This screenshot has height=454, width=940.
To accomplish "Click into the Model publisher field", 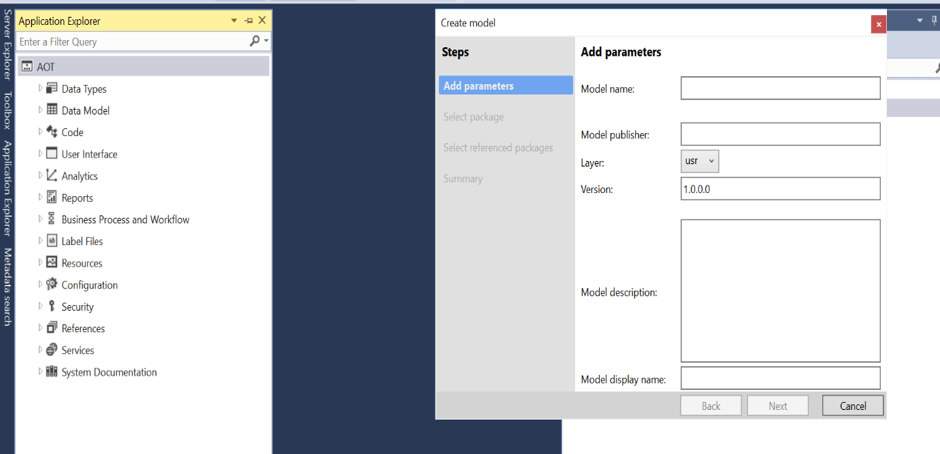I will click(x=780, y=134).
